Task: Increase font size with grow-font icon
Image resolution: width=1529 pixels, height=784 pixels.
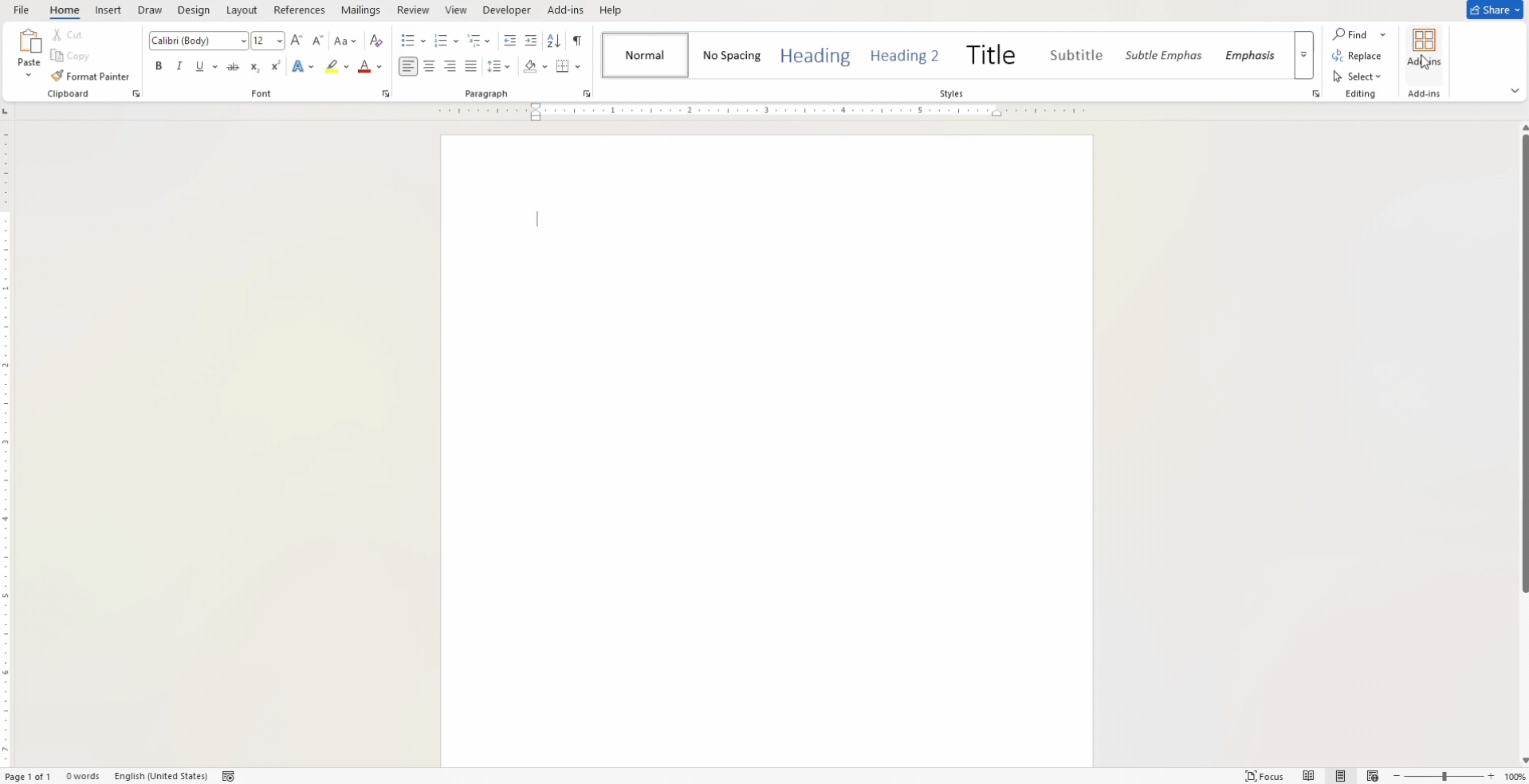Action: click(297, 41)
